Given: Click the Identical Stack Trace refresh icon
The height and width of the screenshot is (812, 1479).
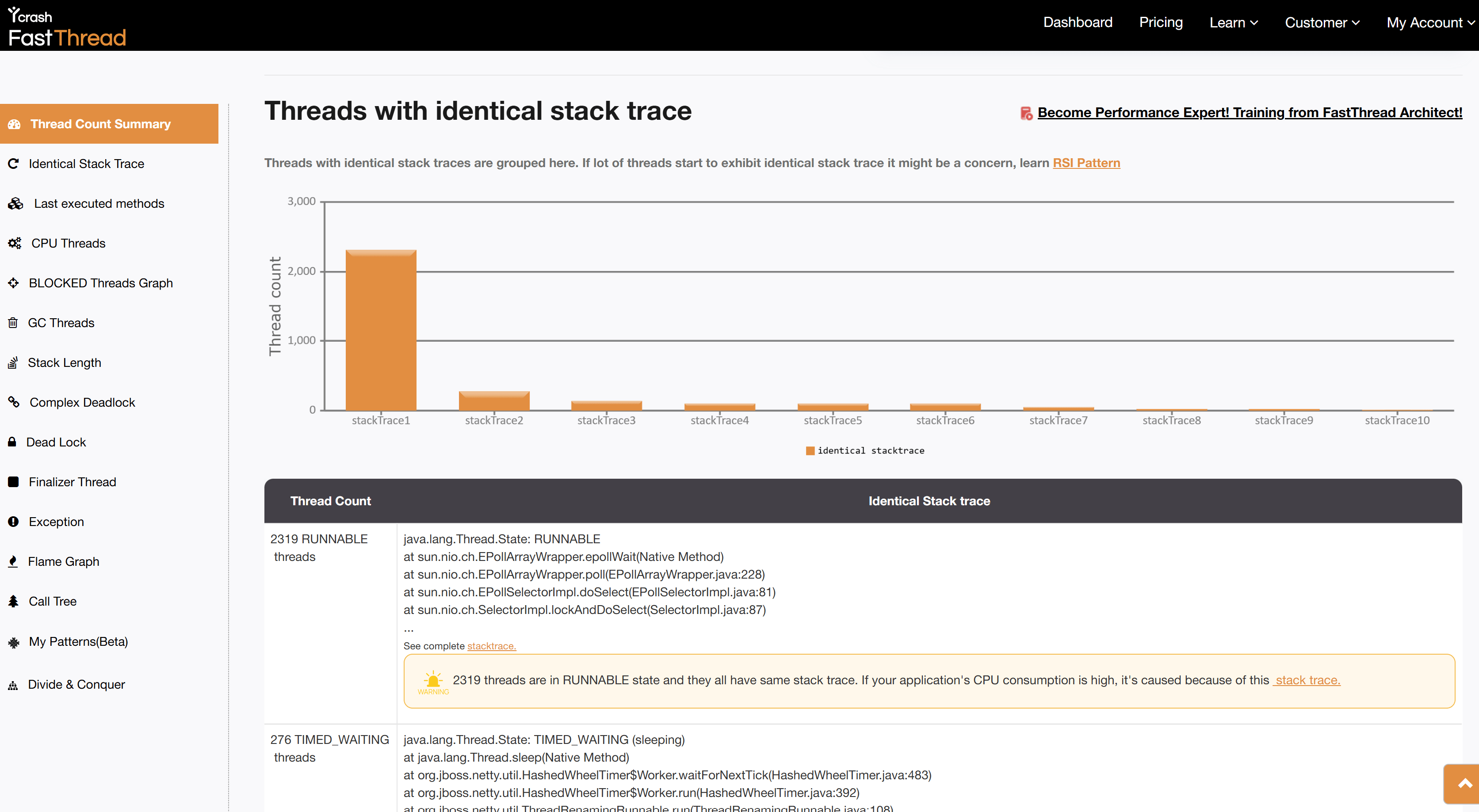Looking at the screenshot, I should (13, 164).
